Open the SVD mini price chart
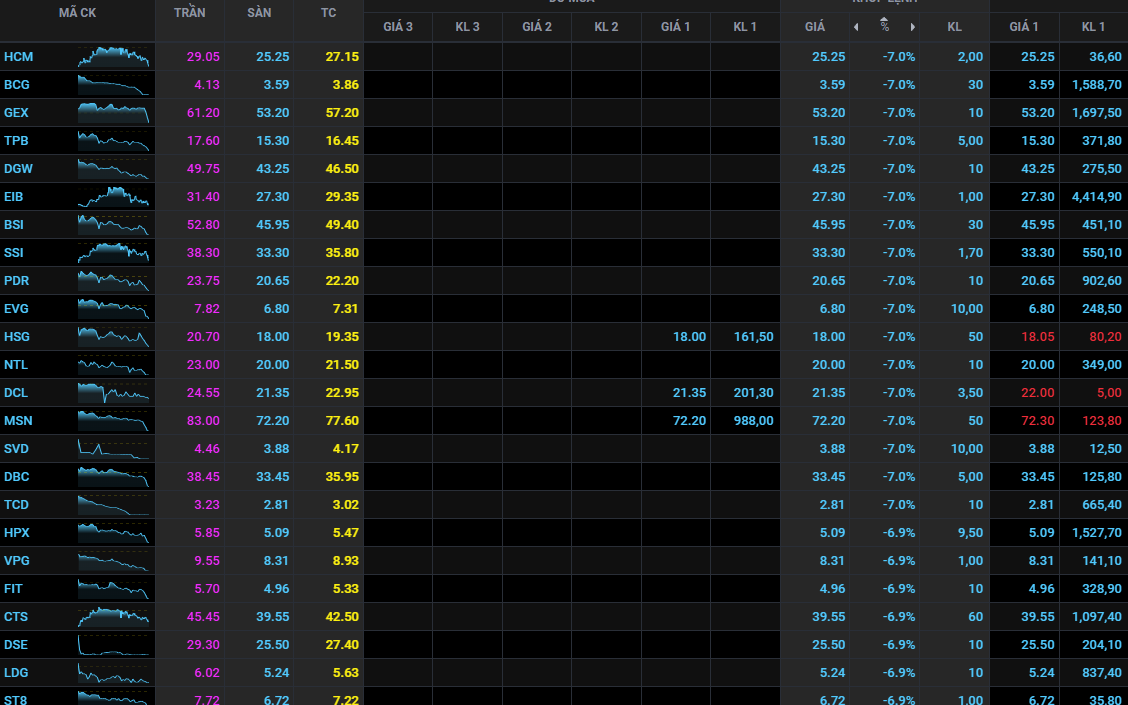Image resolution: width=1128 pixels, height=705 pixels. tap(114, 449)
